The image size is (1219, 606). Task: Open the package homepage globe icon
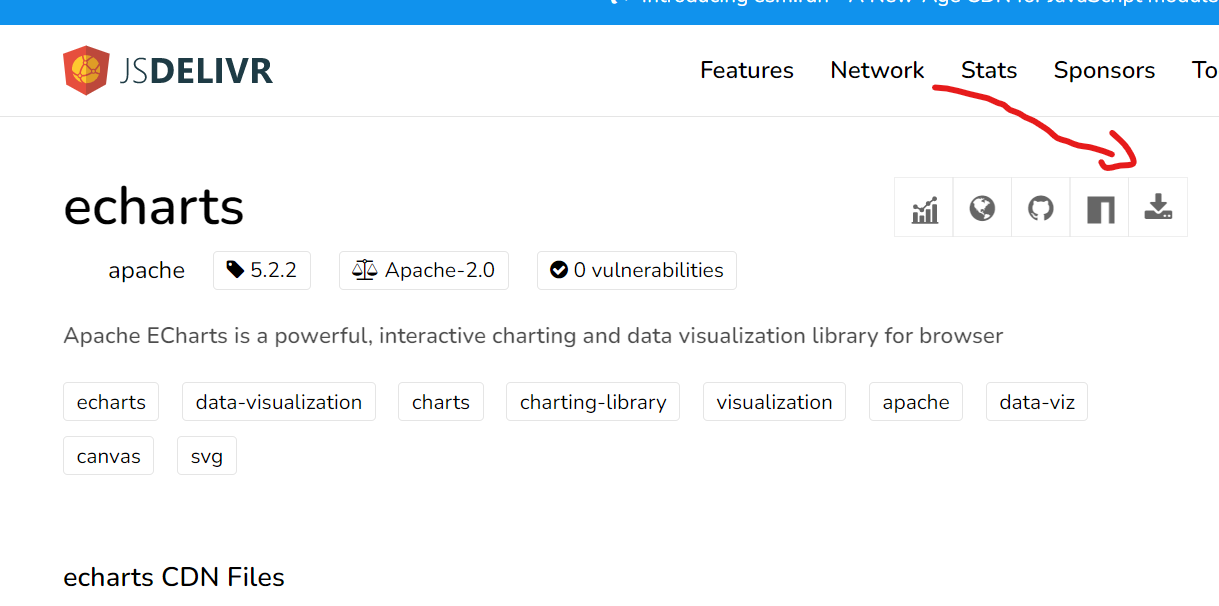click(982, 208)
